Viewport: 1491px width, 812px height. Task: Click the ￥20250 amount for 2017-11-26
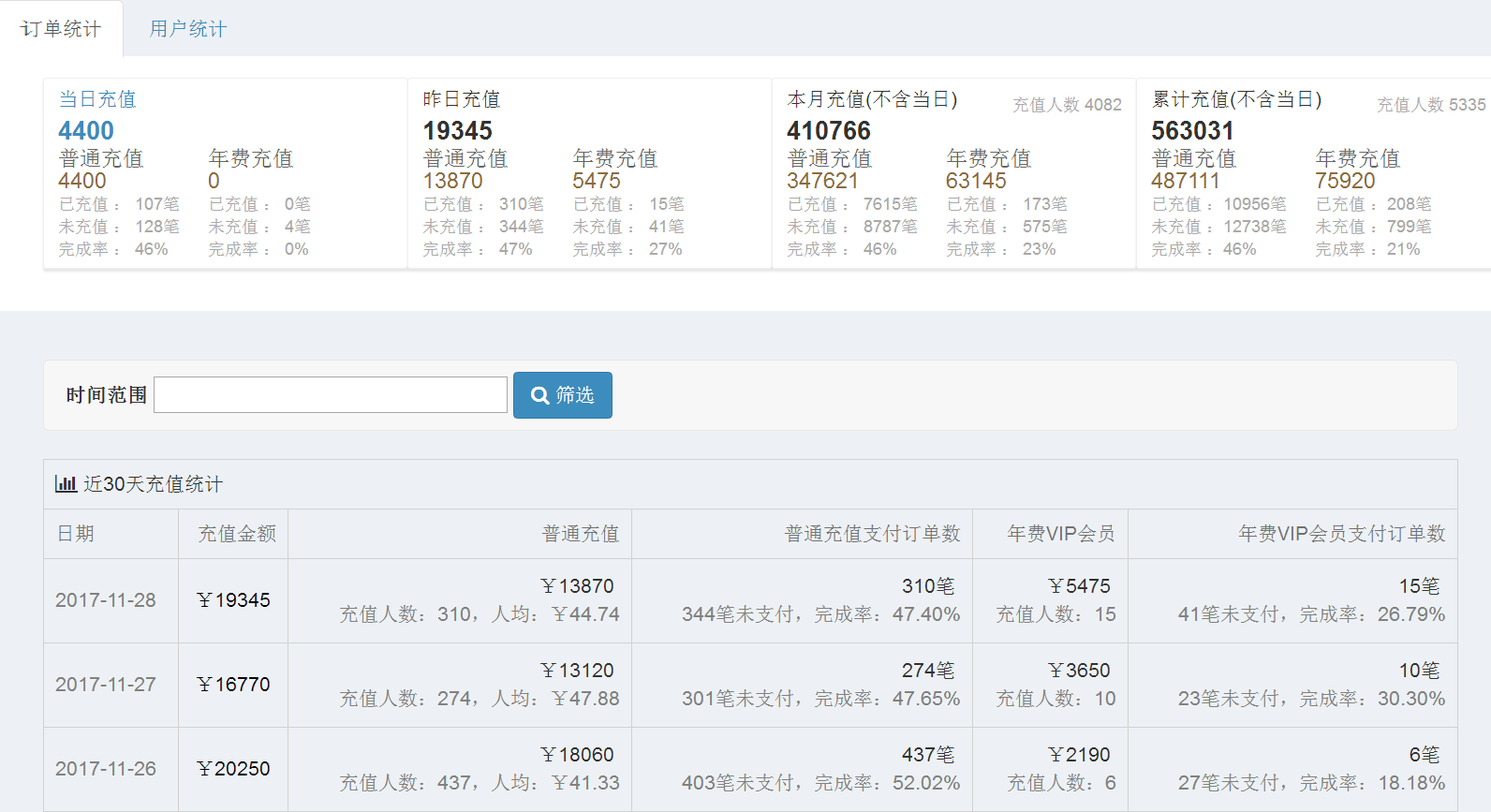click(233, 769)
